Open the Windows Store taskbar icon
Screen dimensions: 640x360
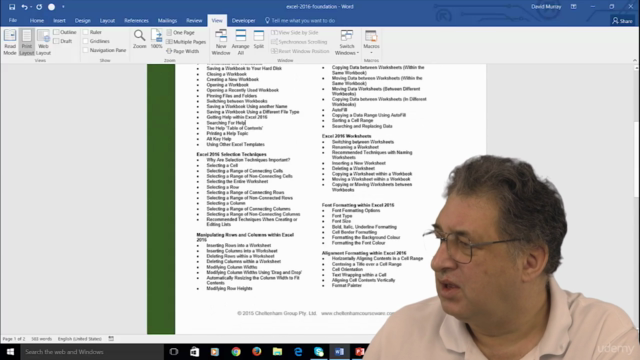point(194,352)
